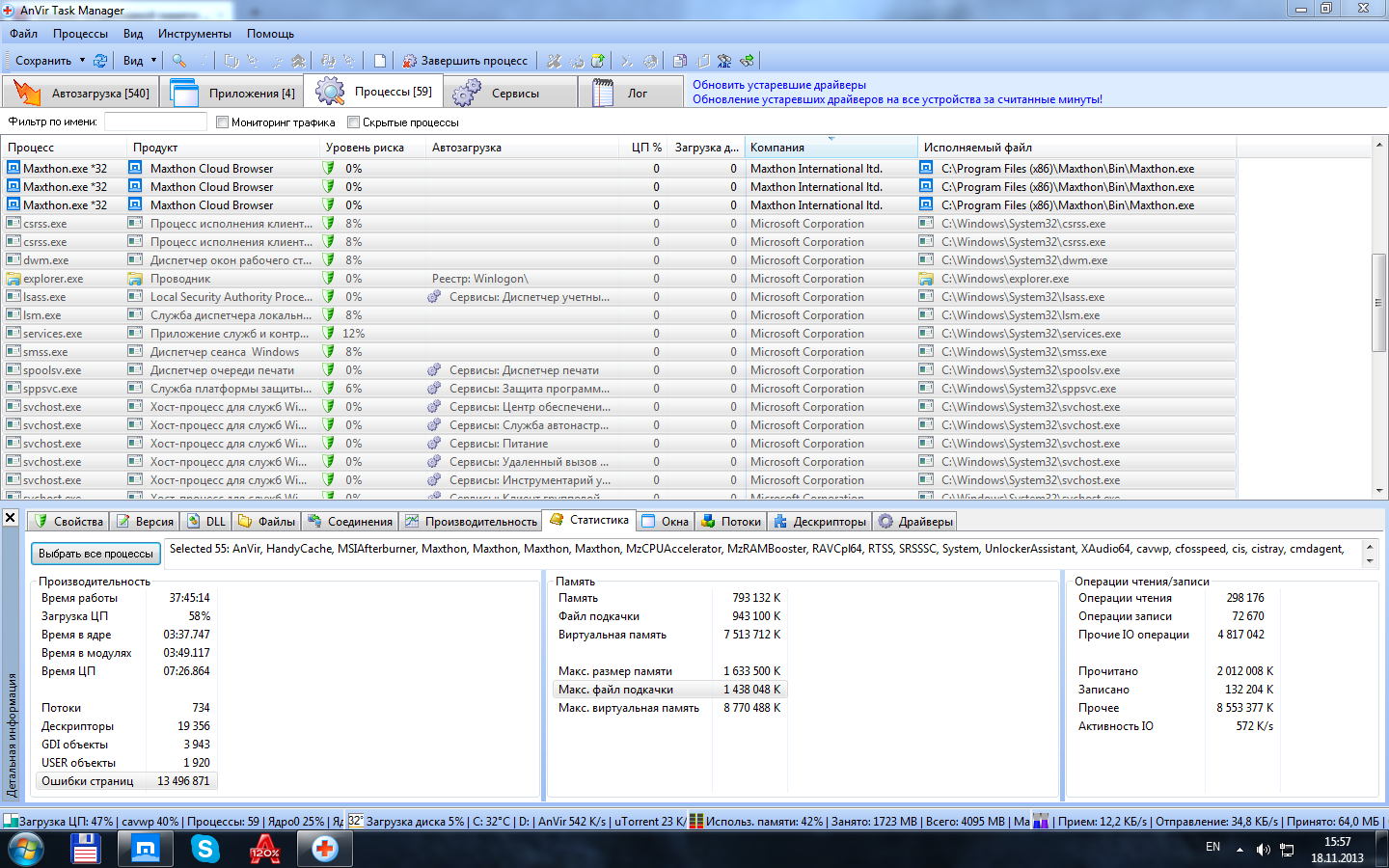This screenshot has width=1389, height=868.
Task: Click the process list scroll-down arrow
Action: click(1378, 491)
